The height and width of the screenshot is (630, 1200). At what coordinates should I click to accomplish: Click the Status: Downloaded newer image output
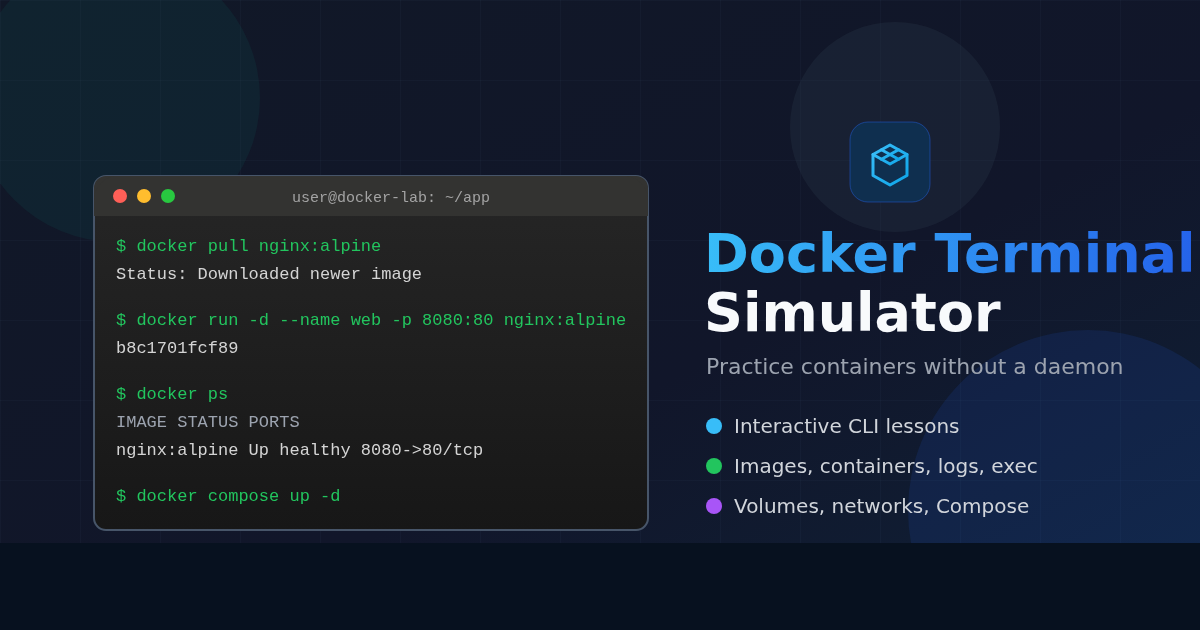[269, 274]
